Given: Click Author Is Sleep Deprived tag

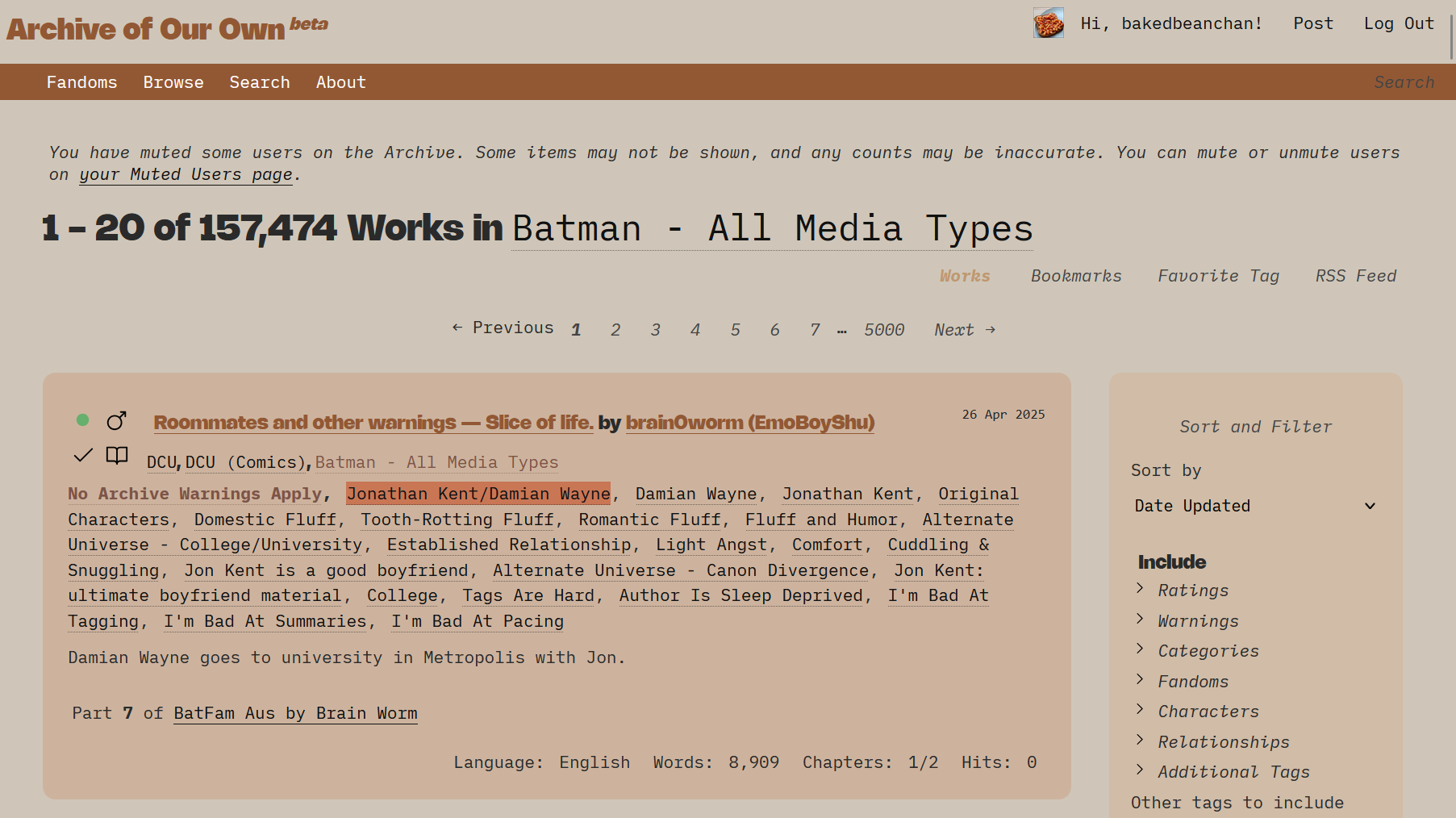Looking at the screenshot, I should [741, 595].
